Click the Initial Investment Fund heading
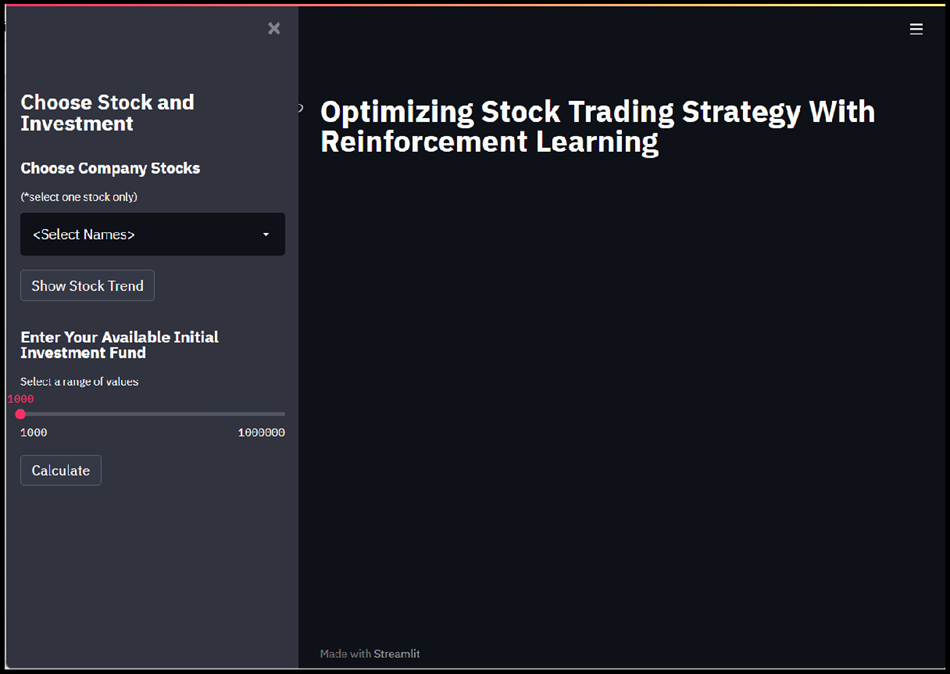This screenshot has width=950, height=674. (x=119, y=345)
